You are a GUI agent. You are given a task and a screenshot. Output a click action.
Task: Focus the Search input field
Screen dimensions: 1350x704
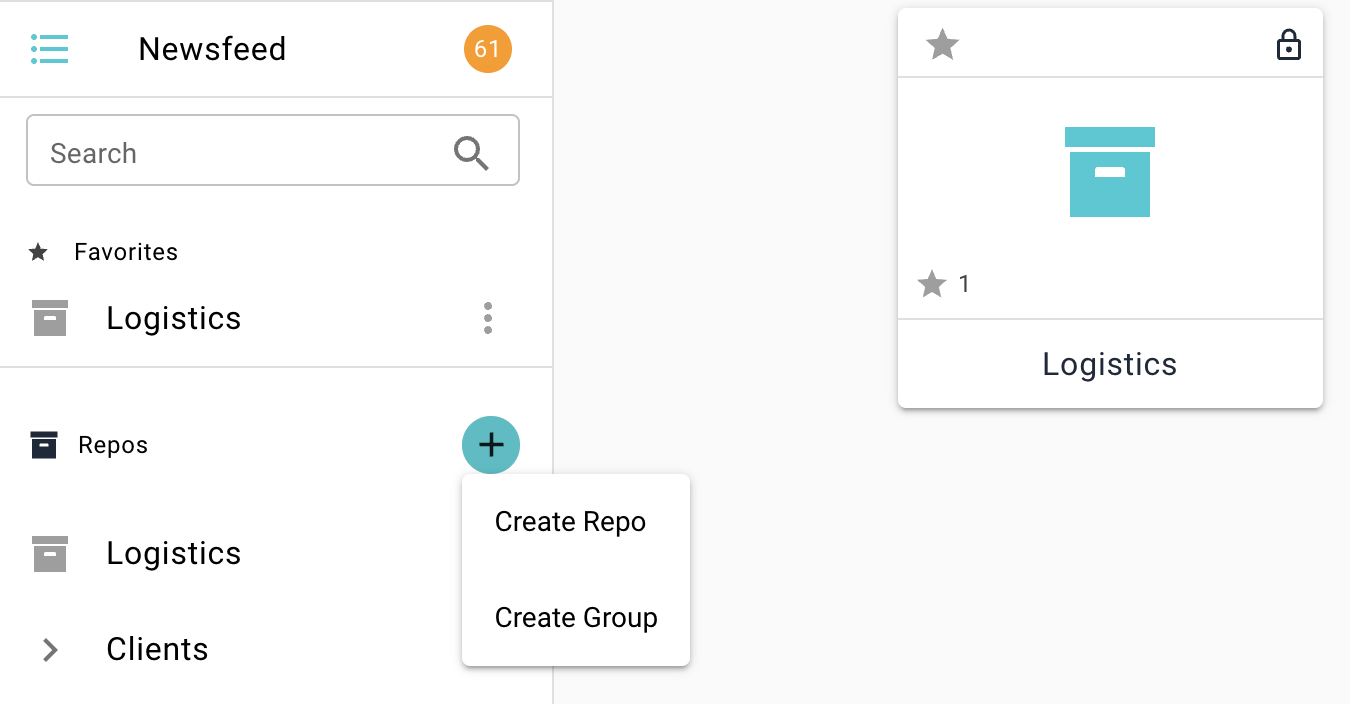coord(240,153)
